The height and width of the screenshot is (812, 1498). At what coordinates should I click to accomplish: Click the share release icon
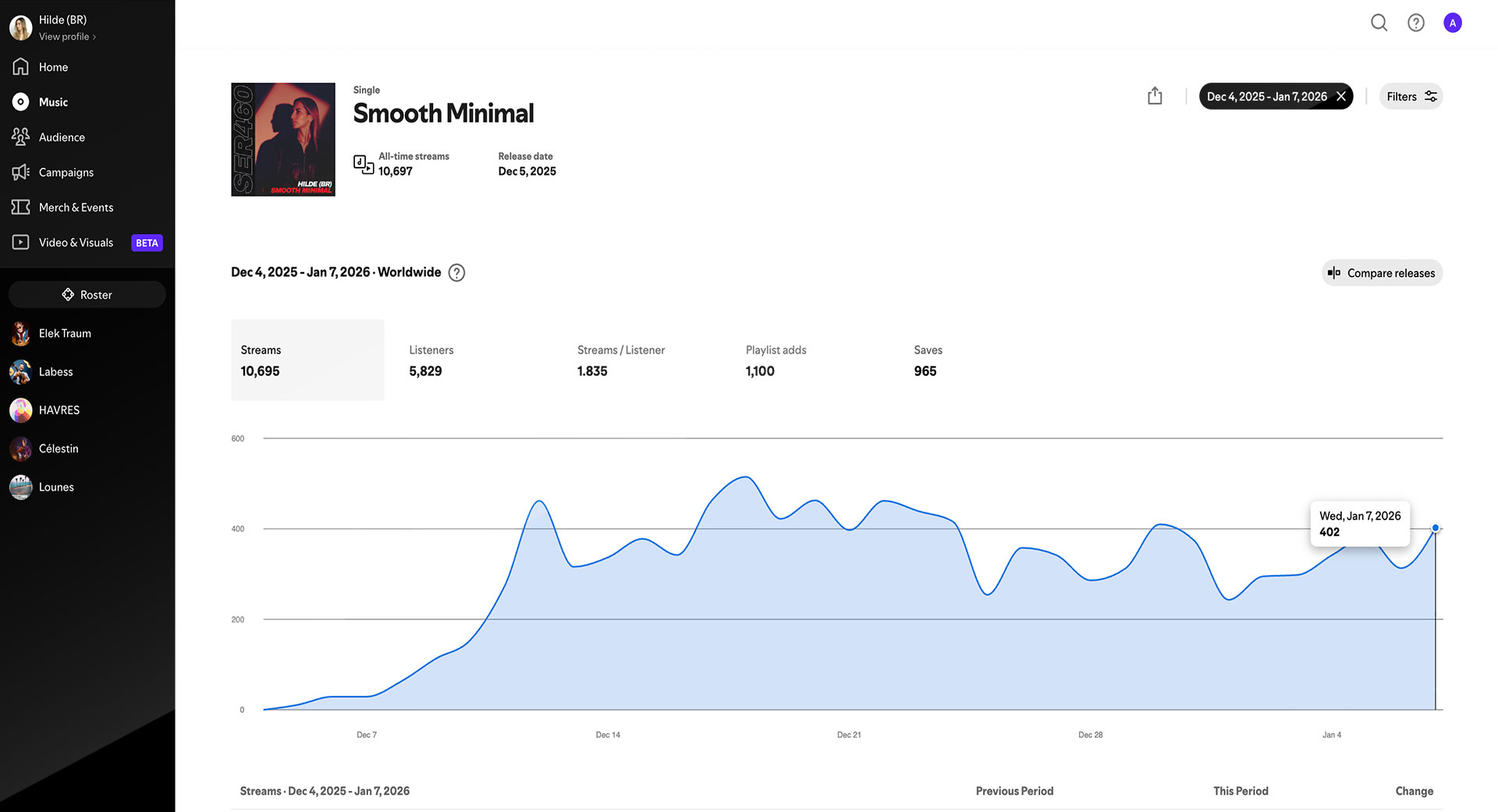1155,96
